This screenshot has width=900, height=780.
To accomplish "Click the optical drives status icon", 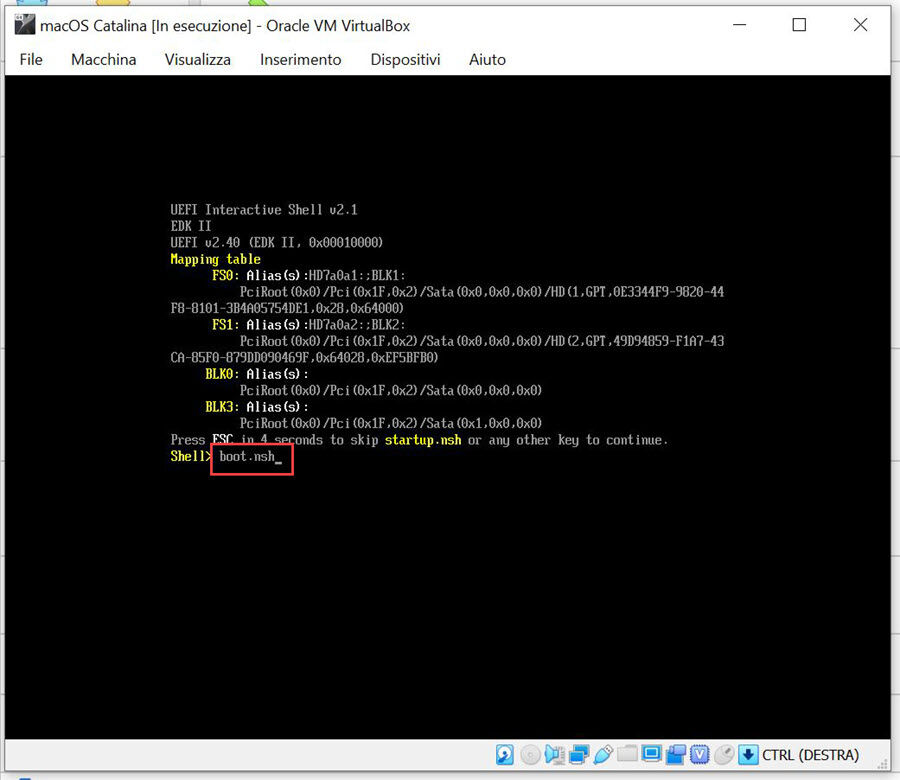I will [530, 755].
